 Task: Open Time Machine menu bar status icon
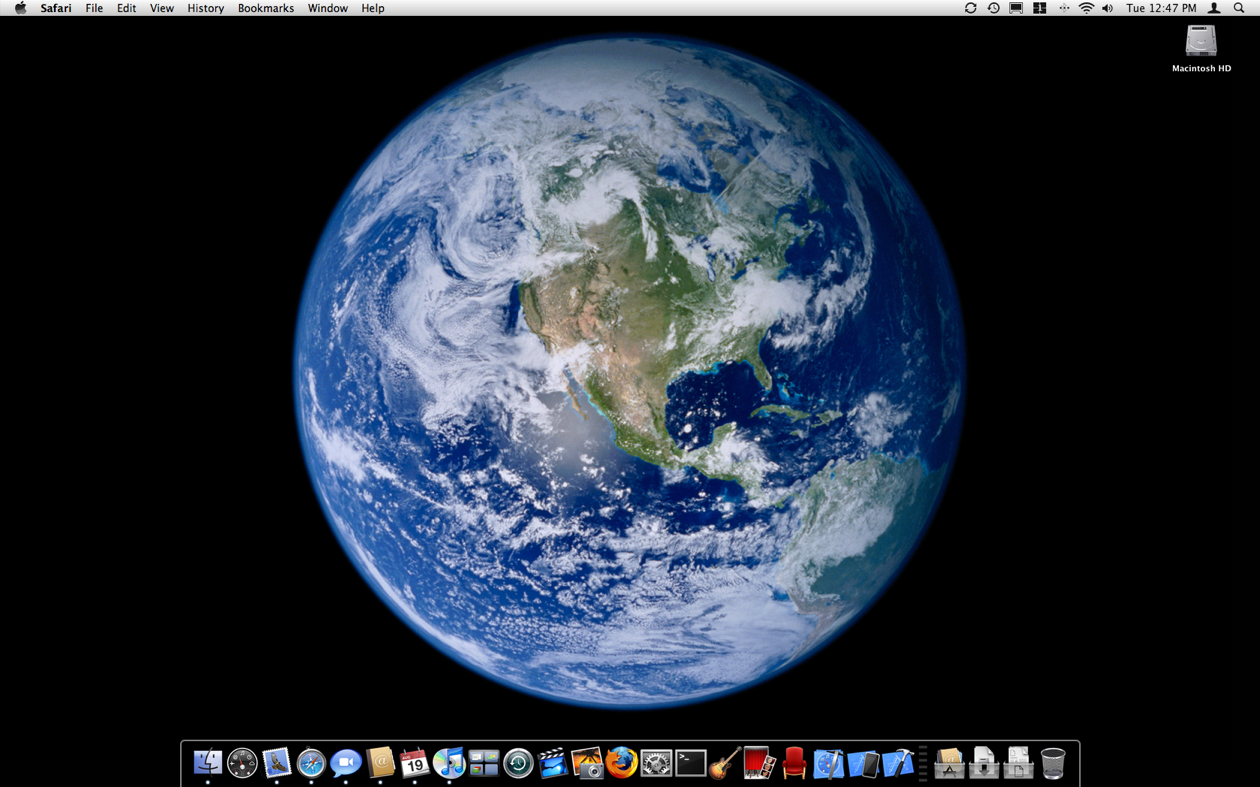tap(993, 8)
